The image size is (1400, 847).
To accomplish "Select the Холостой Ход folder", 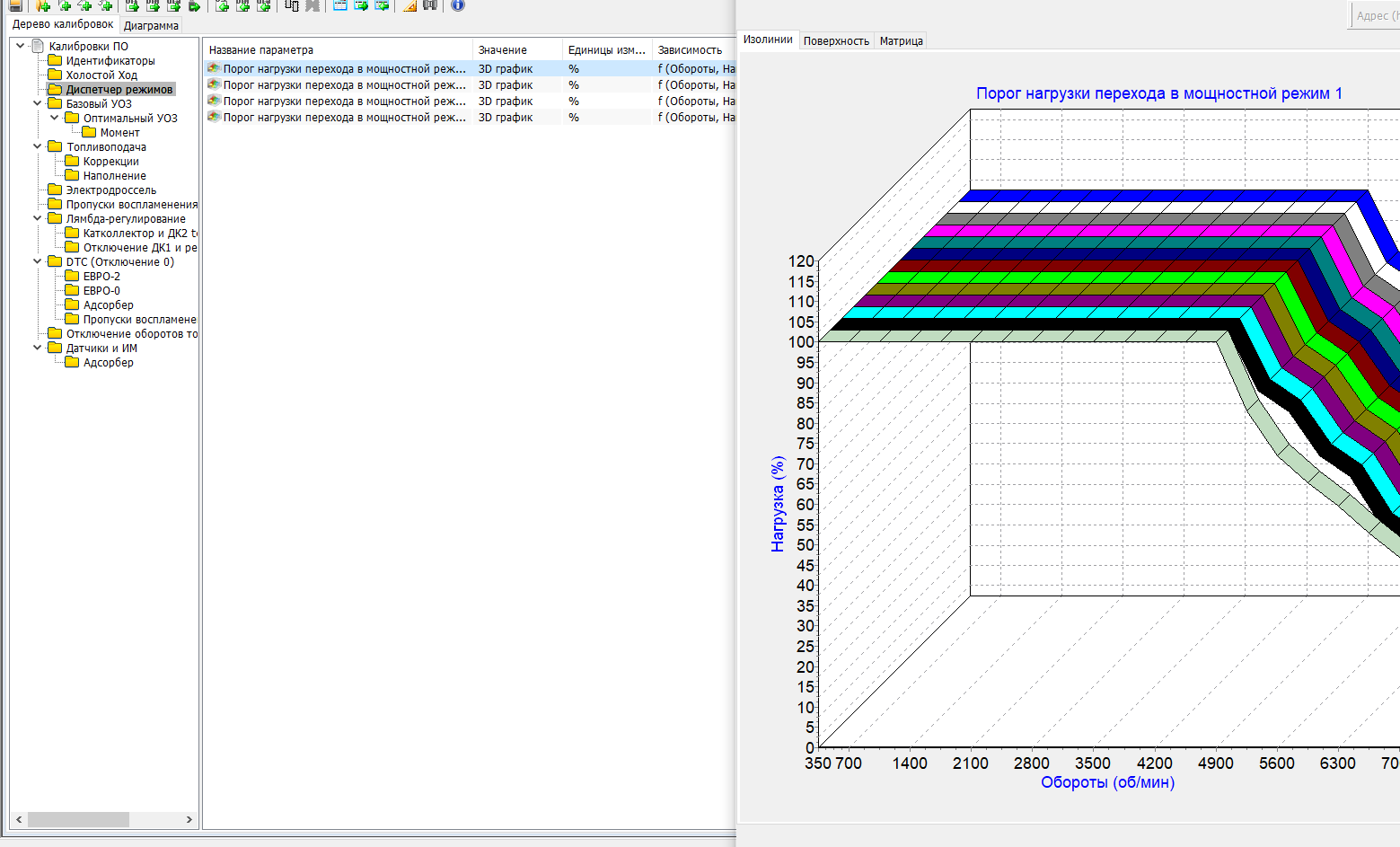I will point(101,75).
